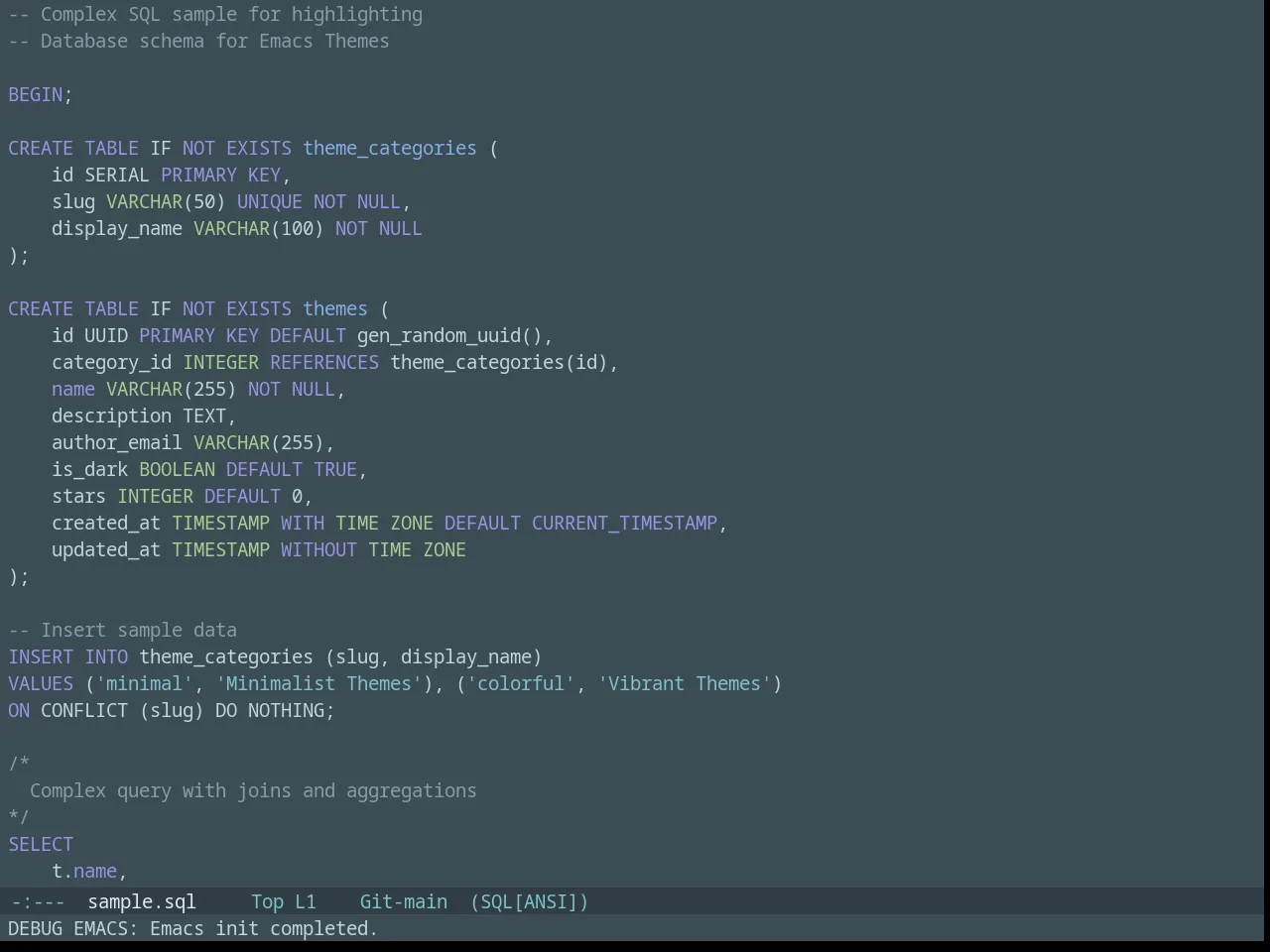Click the REFERENCES keyword on category_id line
The height and width of the screenshot is (952, 1270).
[x=324, y=362]
